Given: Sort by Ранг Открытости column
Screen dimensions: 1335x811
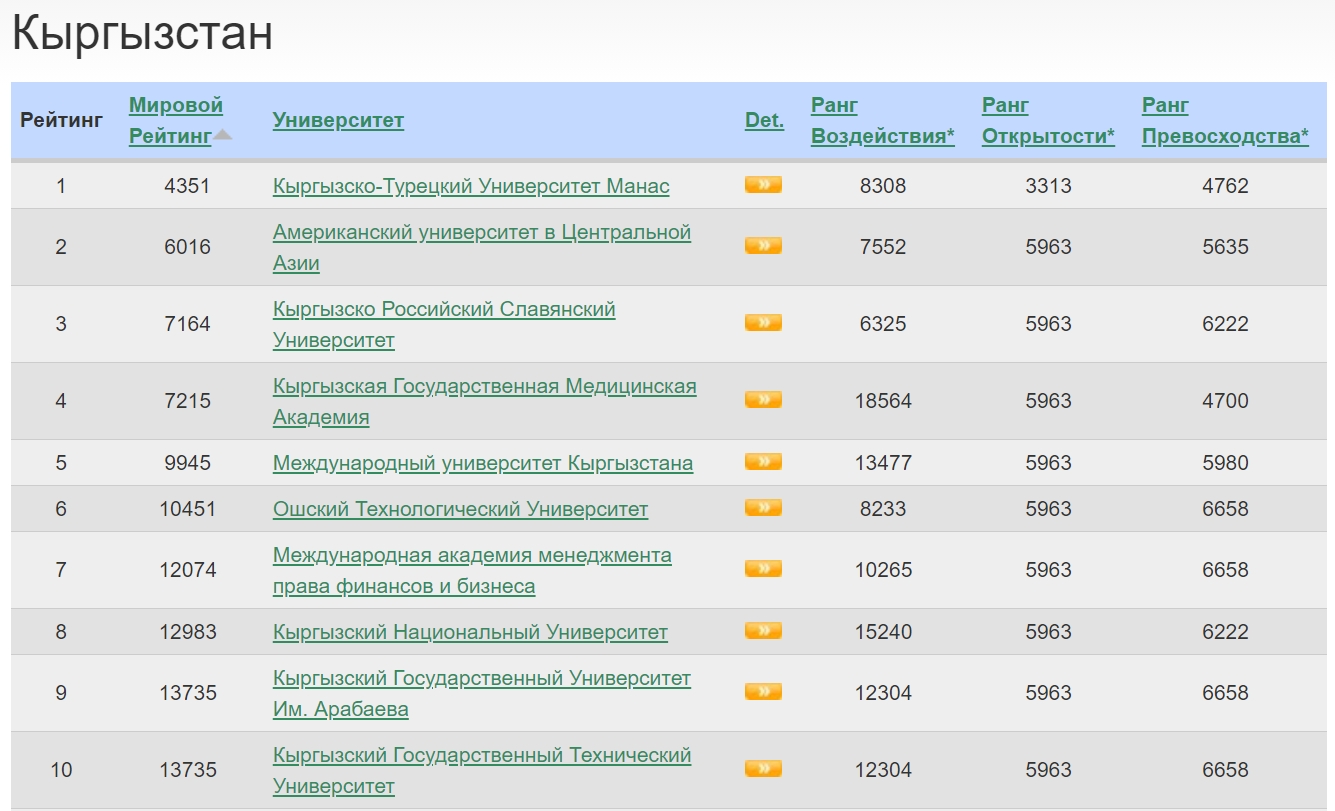Looking at the screenshot, I should tap(1048, 120).
